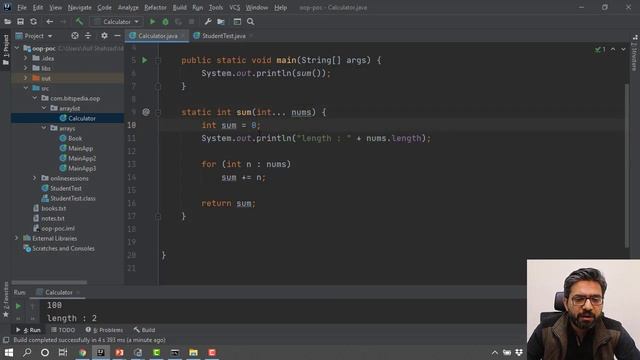Open the Build tool window button
This screenshot has width=640, height=360.
click(x=144, y=330)
